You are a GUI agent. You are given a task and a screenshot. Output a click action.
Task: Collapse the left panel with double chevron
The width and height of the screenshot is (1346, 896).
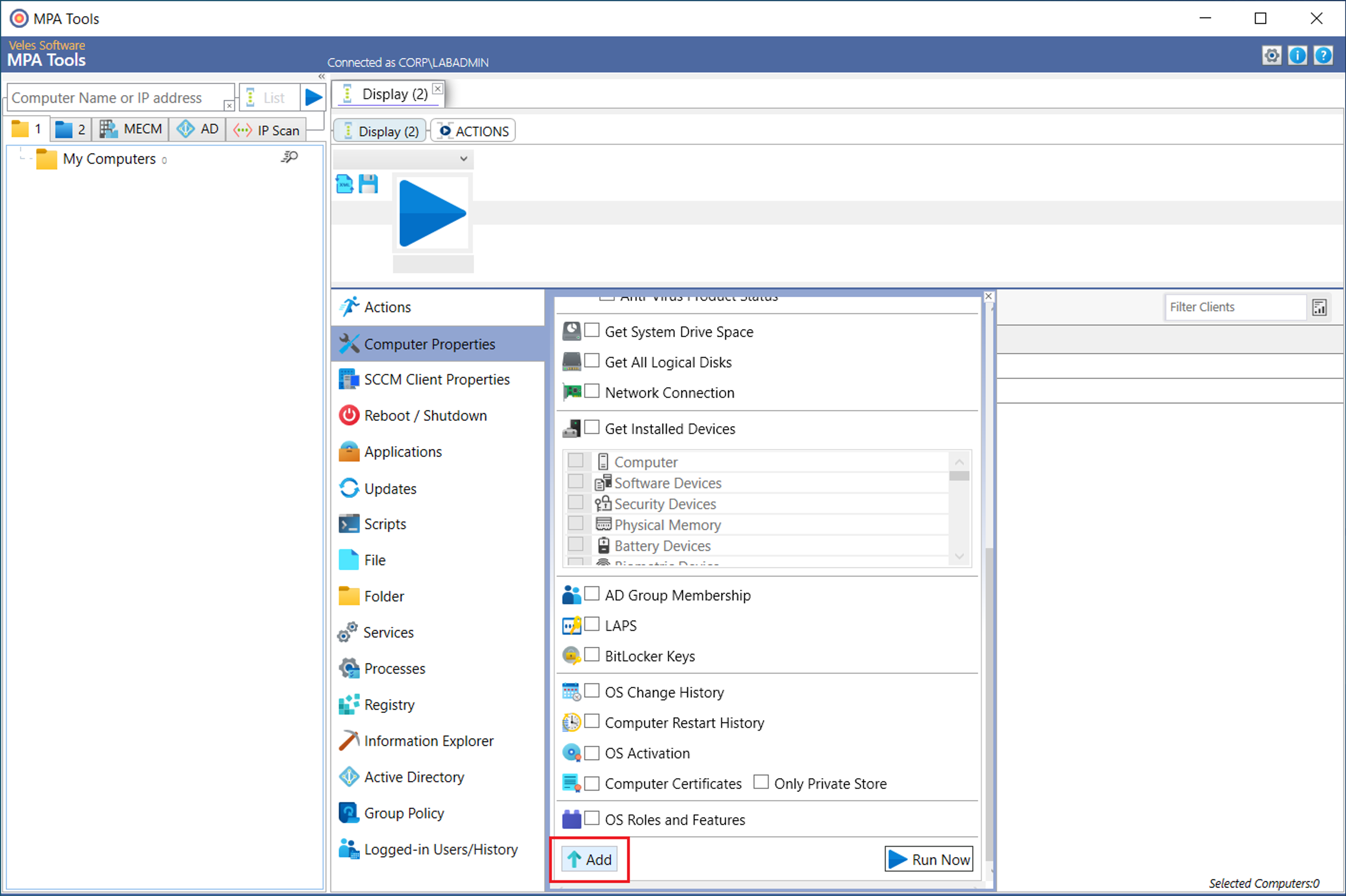point(322,76)
